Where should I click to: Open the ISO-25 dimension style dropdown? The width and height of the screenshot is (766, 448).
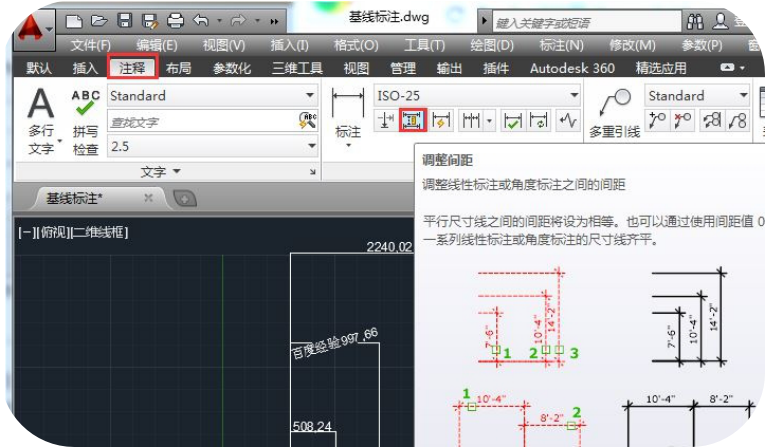[476, 96]
